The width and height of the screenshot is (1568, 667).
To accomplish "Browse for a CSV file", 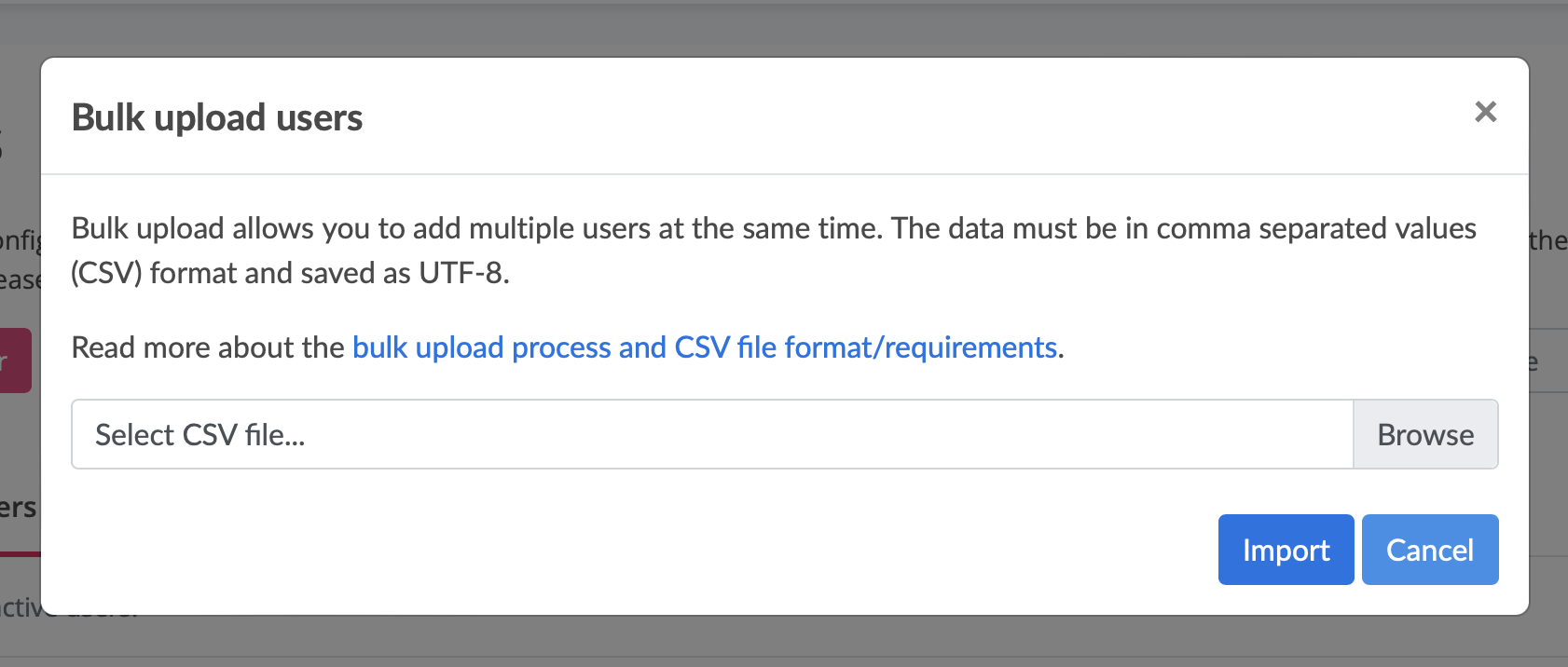I will (1425, 435).
